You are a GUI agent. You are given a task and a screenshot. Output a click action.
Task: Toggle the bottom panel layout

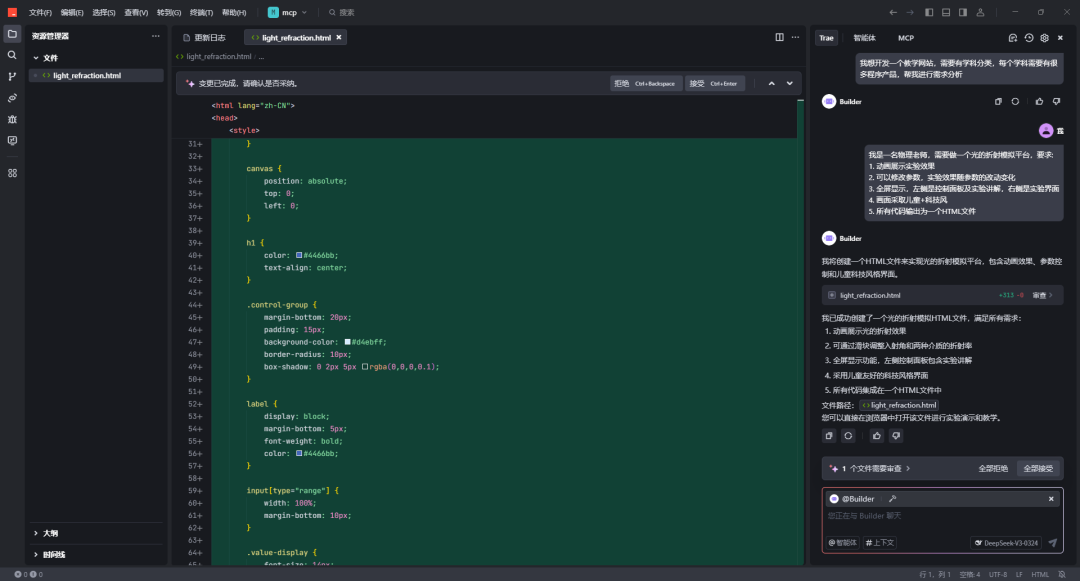click(945, 12)
